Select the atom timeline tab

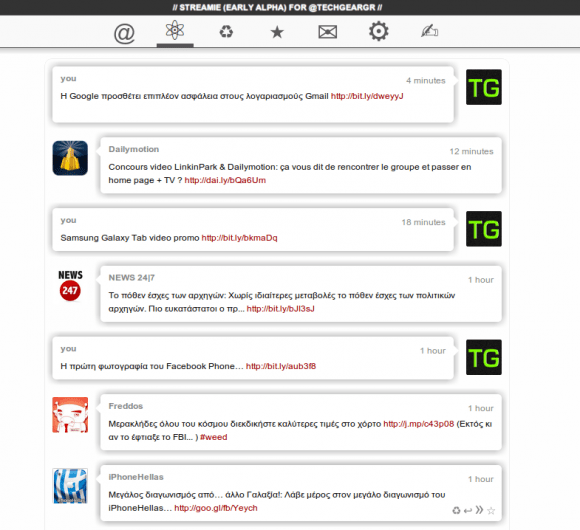pyautogui.click(x=175, y=30)
